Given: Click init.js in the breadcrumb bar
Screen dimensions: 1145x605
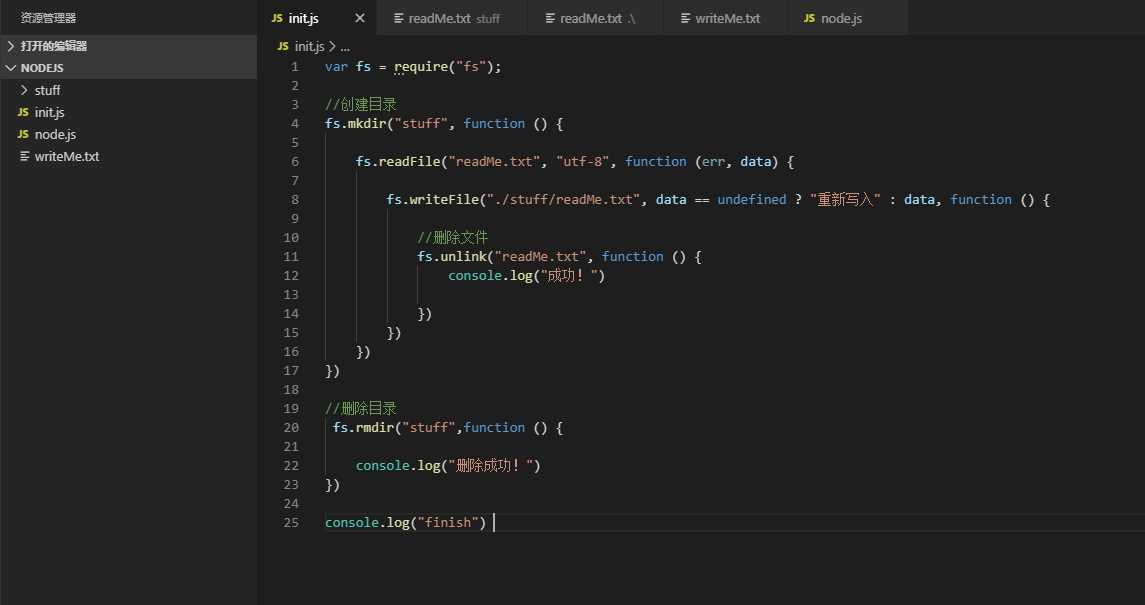Looking at the screenshot, I should [309, 46].
